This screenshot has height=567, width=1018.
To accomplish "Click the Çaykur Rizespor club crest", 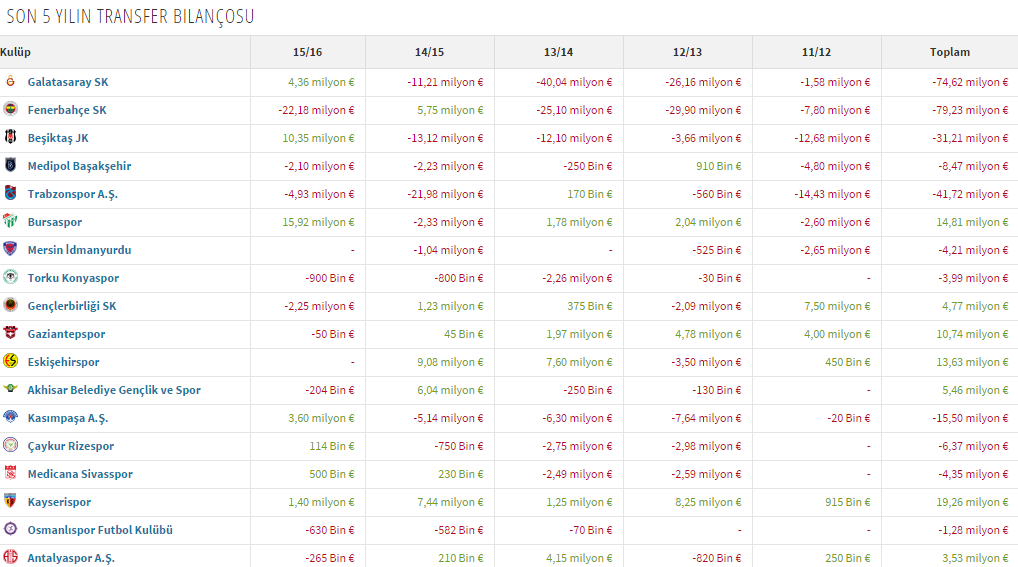I will click(x=10, y=444).
